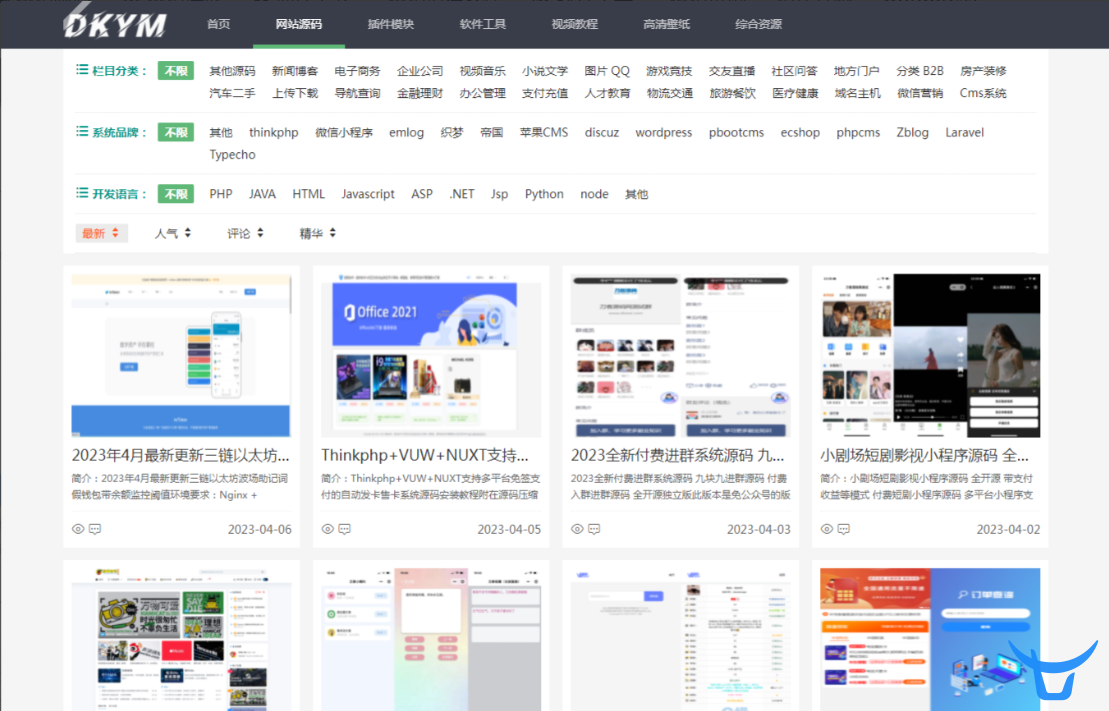Select 不限 in the 开发语言 filter

click(175, 194)
